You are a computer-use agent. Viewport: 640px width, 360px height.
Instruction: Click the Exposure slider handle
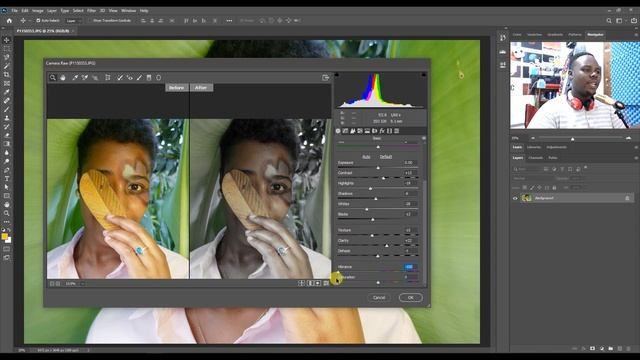coord(378,168)
